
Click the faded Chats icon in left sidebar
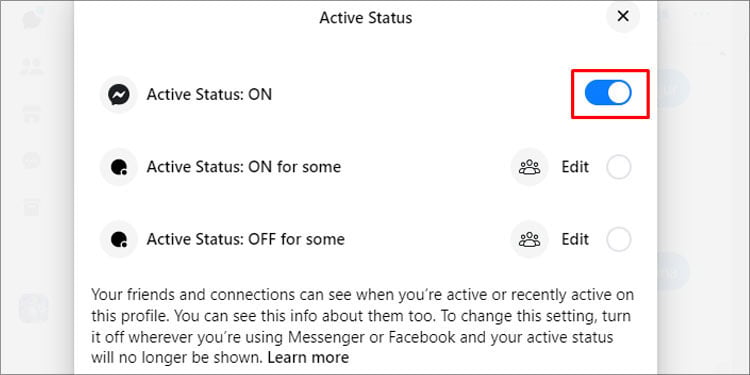click(x=33, y=19)
